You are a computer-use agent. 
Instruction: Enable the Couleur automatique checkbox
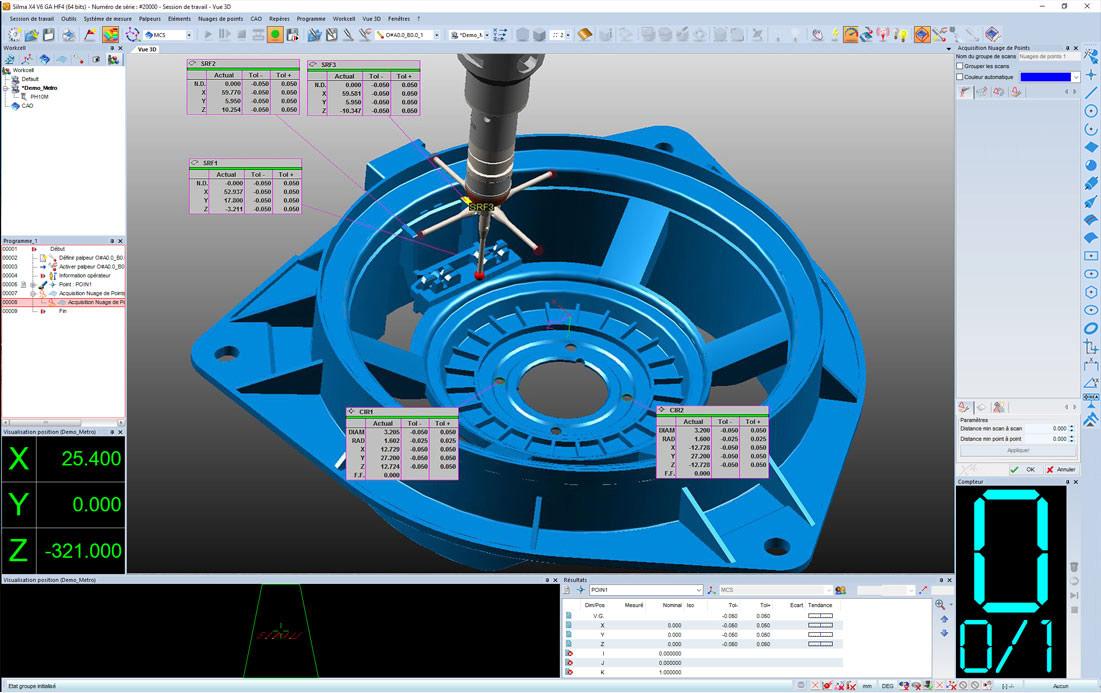coord(960,77)
